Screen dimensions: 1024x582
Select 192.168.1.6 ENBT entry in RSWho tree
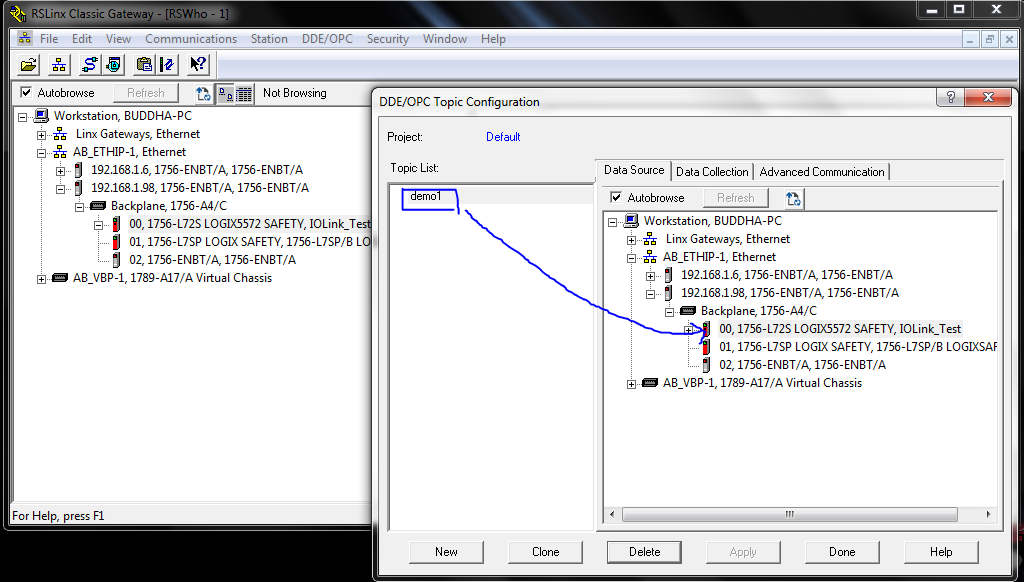tap(197, 170)
